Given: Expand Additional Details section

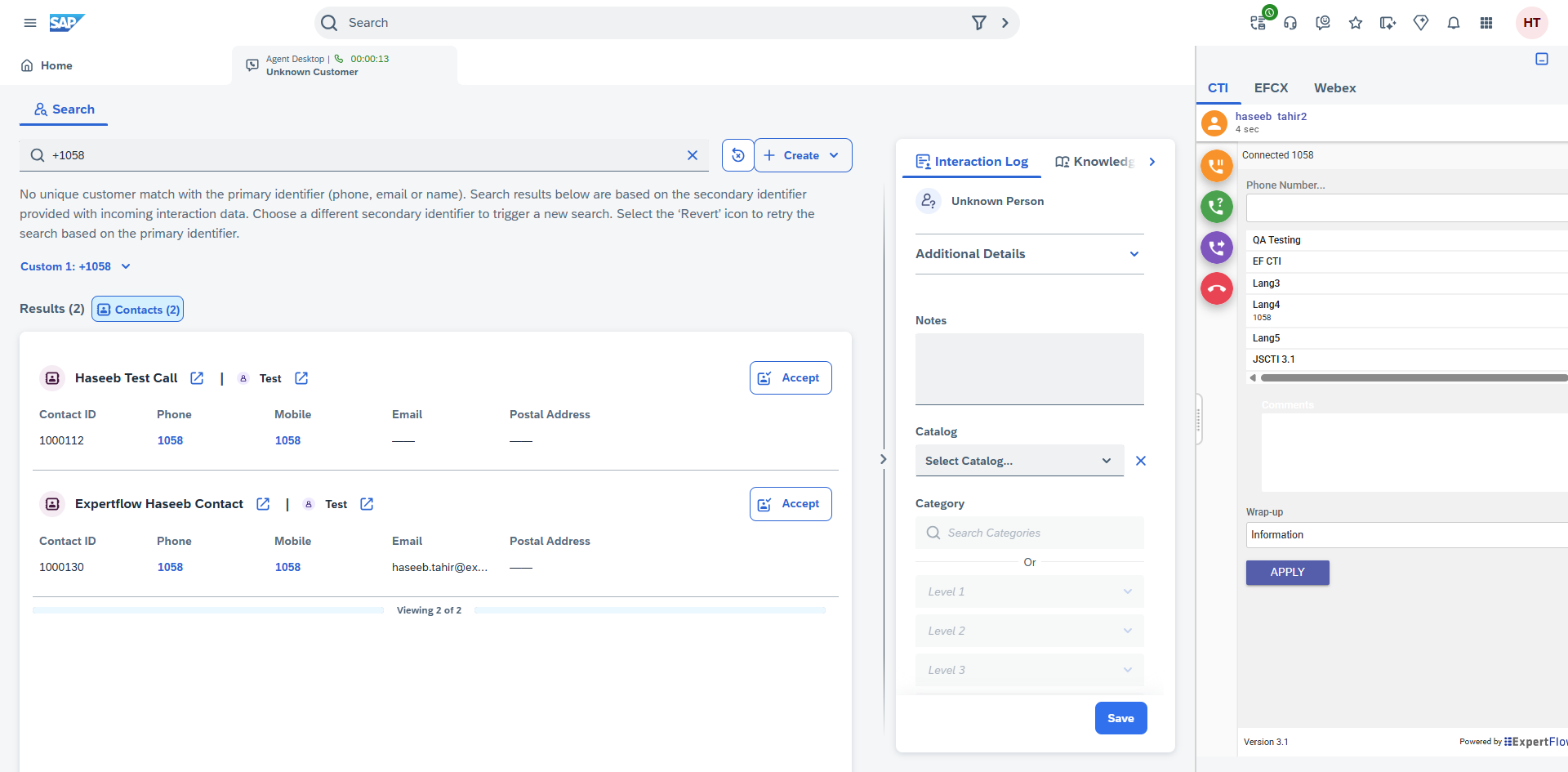Looking at the screenshot, I should 1134,254.
